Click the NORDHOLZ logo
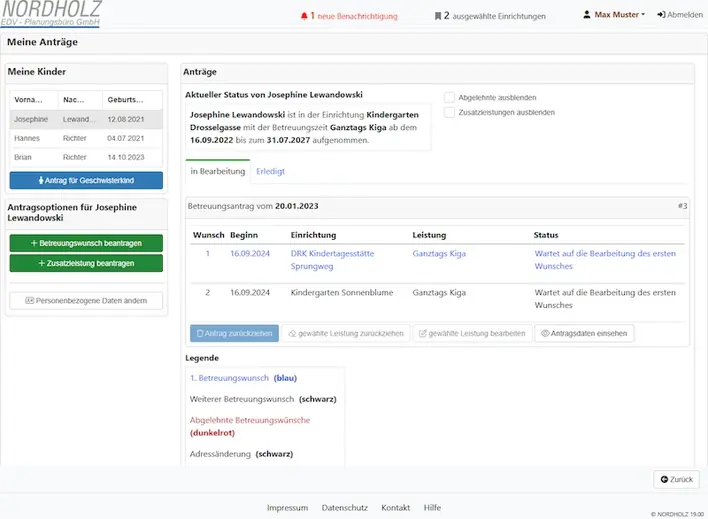708x519 pixels. click(51, 13)
